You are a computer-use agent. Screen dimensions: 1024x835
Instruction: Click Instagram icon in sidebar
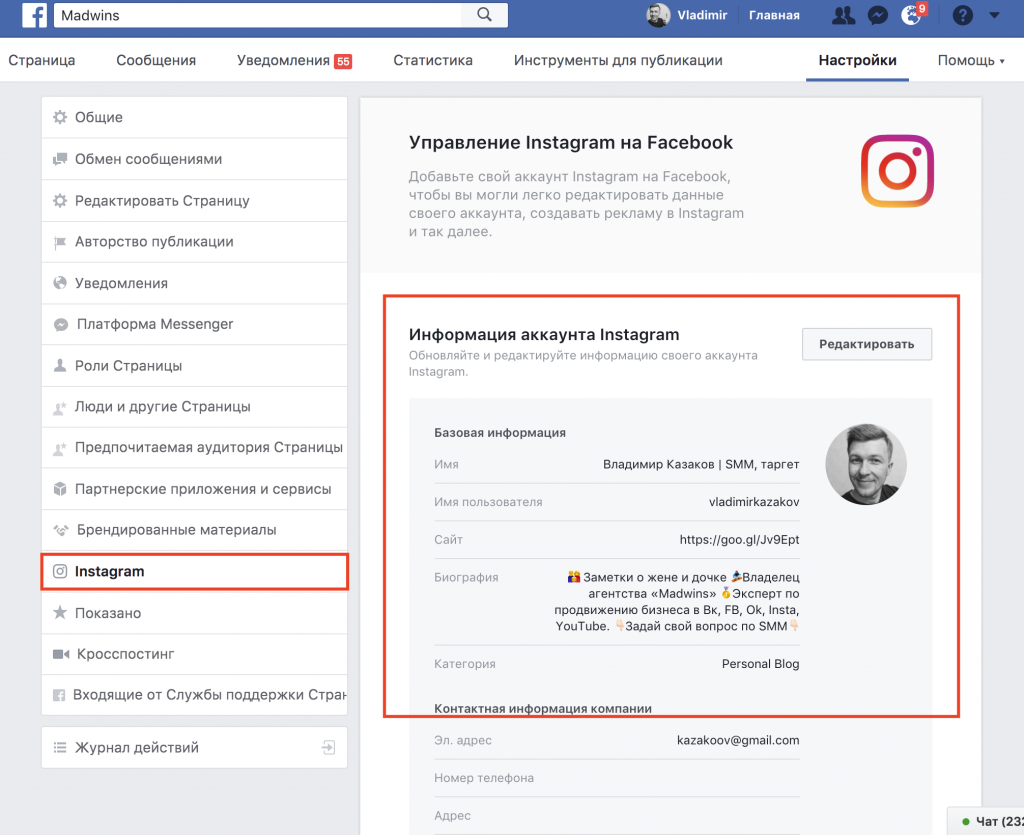(x=60, y=571)
